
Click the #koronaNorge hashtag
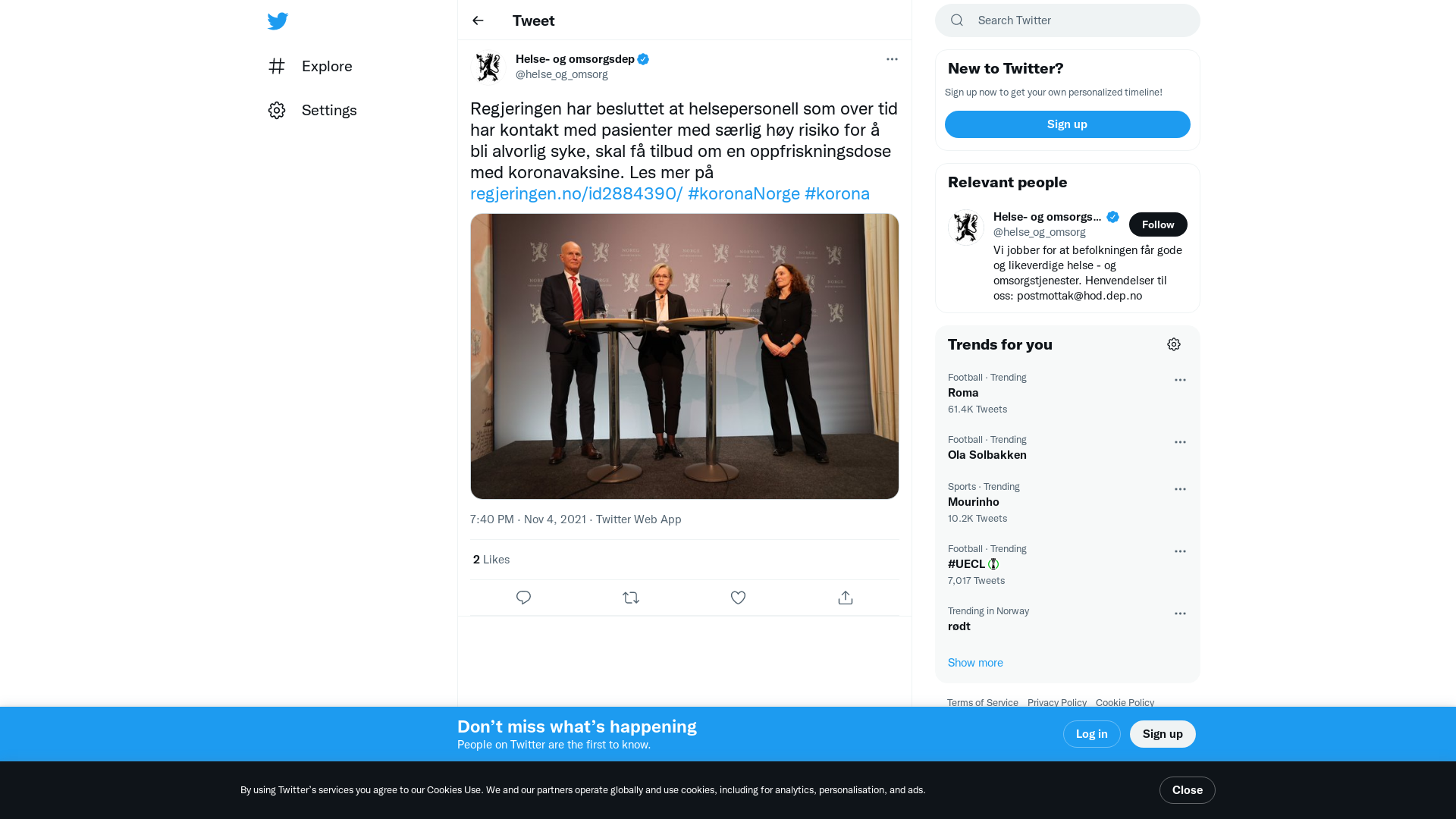tap(743, 193)
